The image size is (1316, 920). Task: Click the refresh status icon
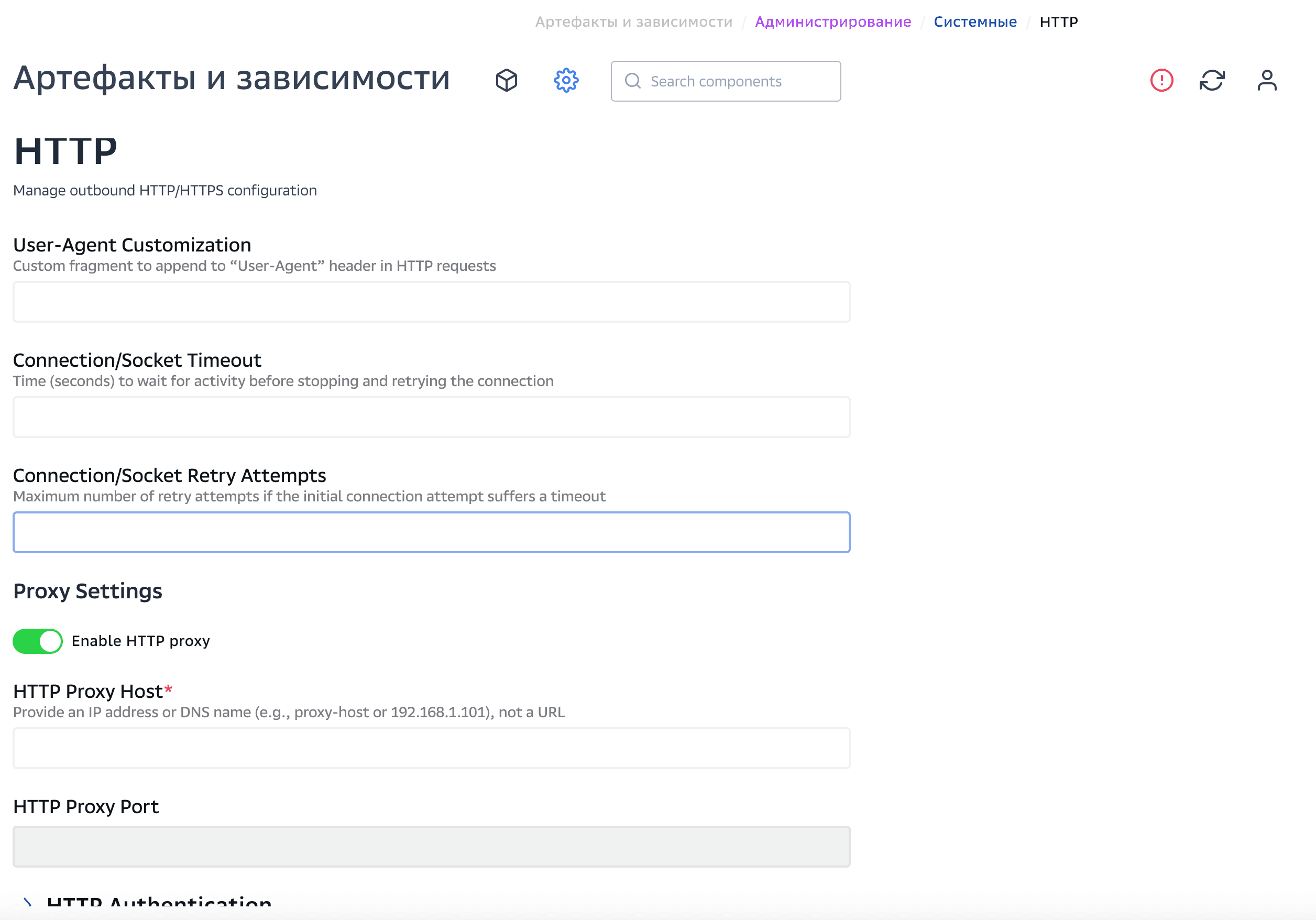pyautogui.click(x=1213, y=81)
